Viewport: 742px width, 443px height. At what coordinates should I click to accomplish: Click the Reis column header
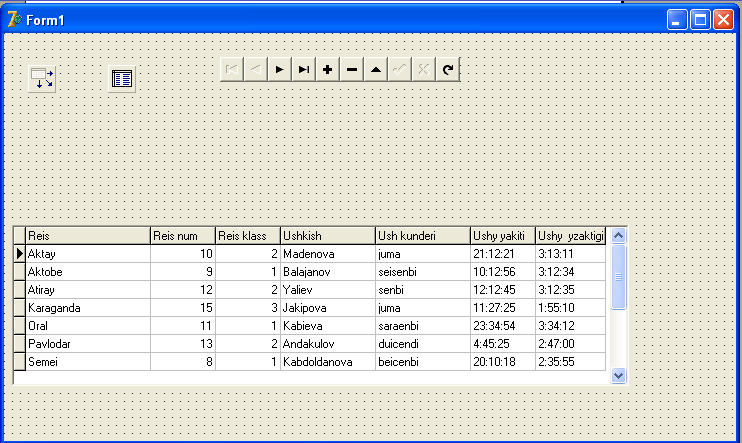point(88,236)
